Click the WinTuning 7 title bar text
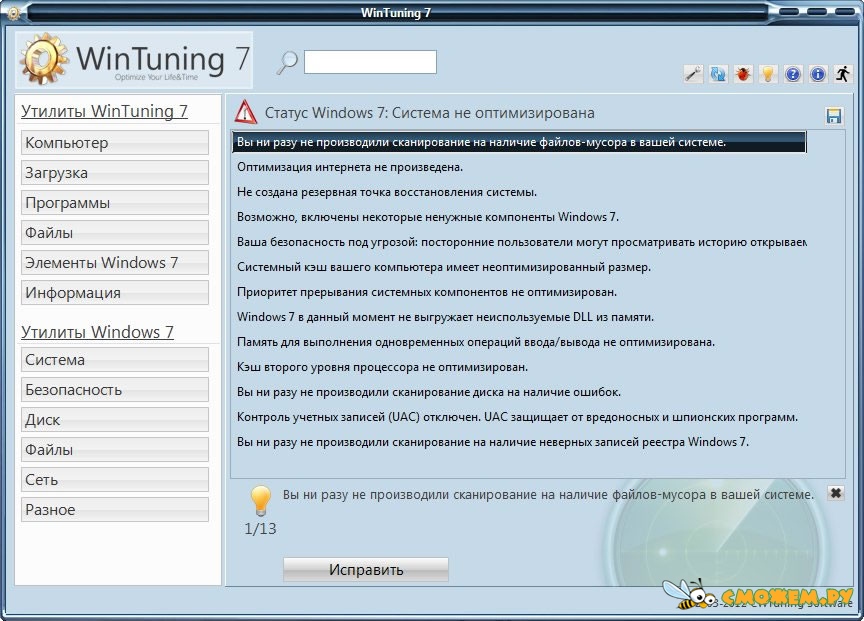 396,13
